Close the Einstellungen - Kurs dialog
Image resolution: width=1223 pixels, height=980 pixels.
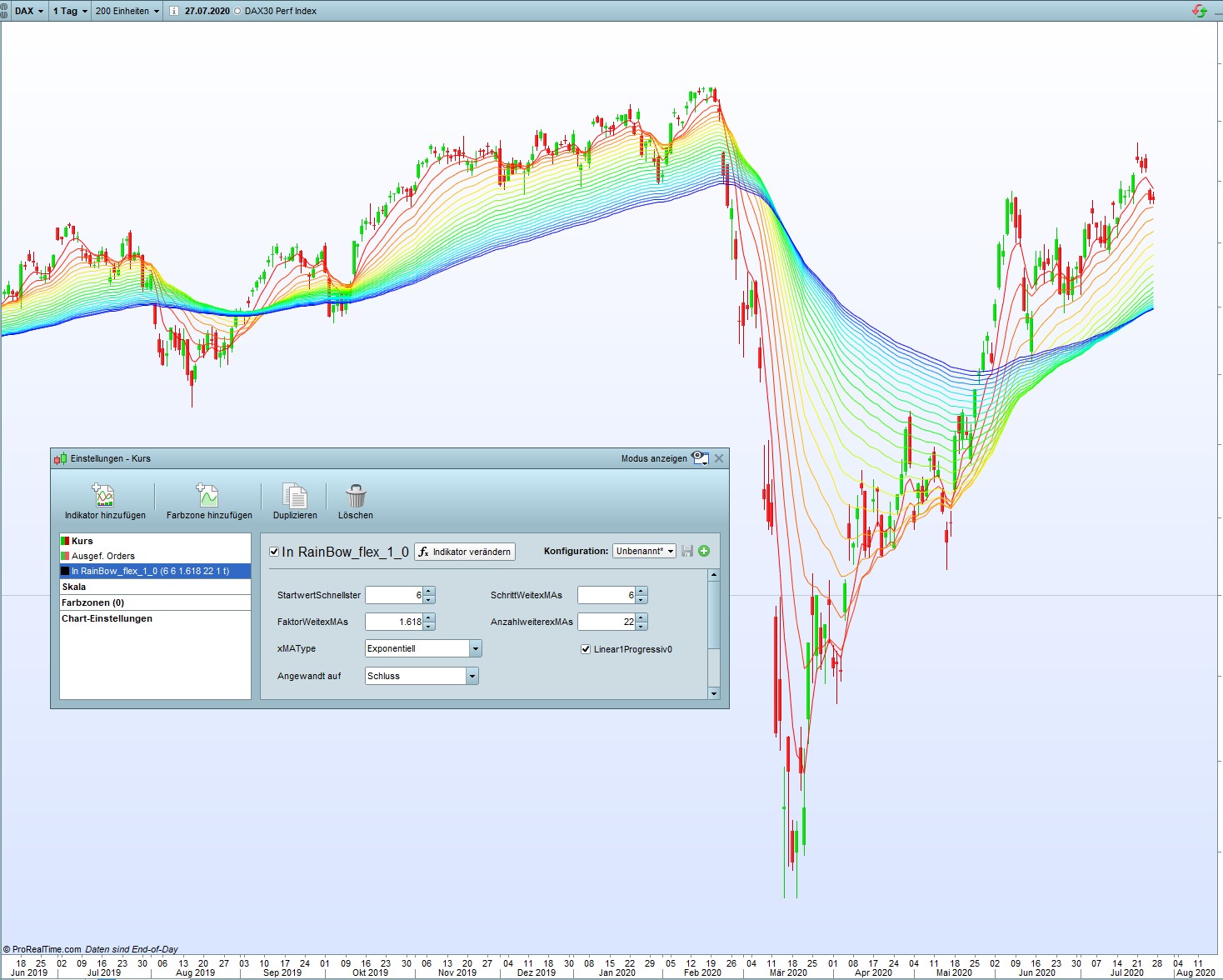[x=719, y=458]
